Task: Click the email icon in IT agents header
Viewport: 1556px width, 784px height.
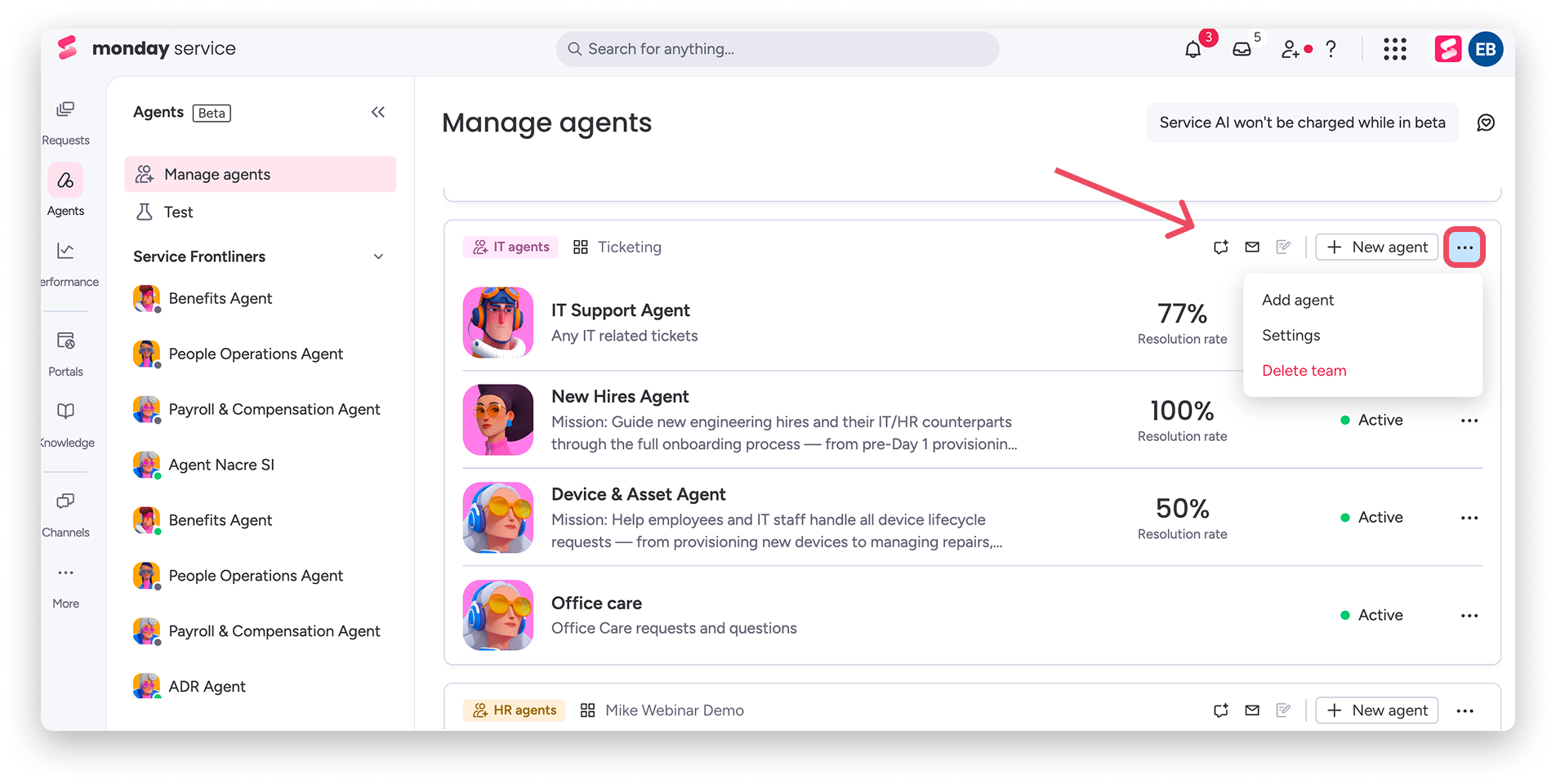Action: point(1252,247)
